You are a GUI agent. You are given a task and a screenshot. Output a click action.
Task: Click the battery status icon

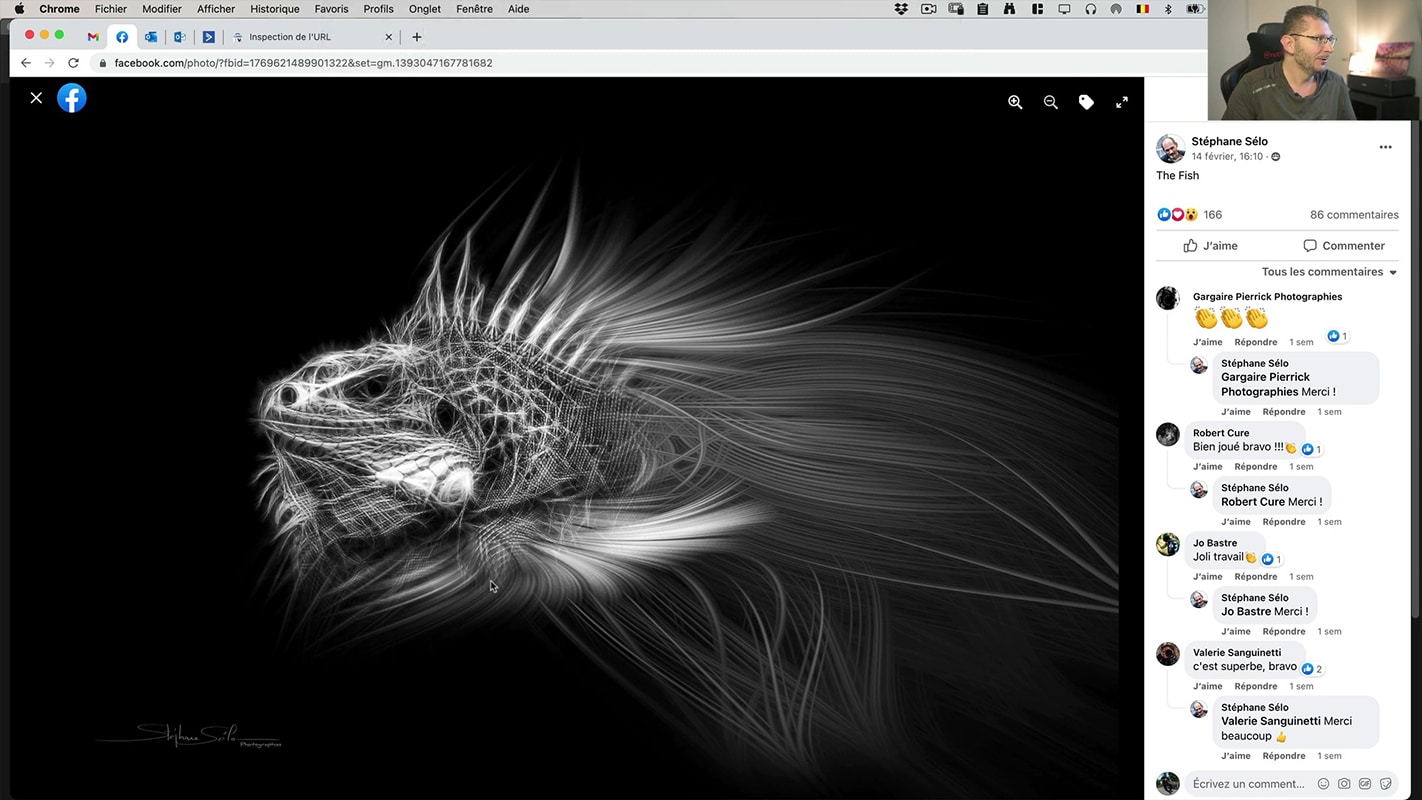(x=1195, y=9)
